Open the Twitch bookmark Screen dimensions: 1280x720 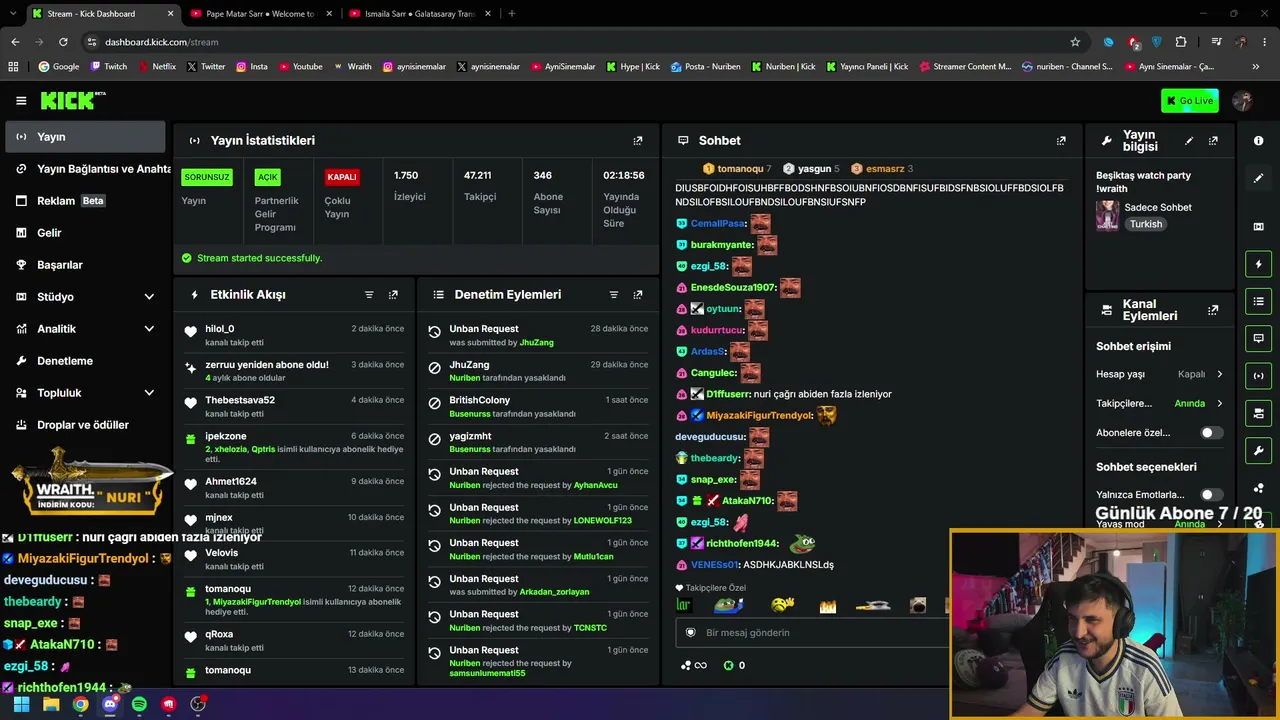109,67
